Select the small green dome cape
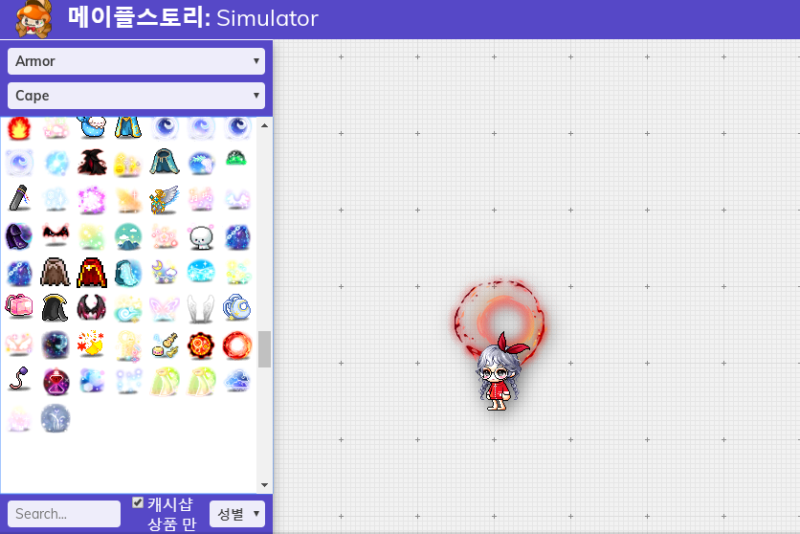800x534 pixels. [236, 159]
